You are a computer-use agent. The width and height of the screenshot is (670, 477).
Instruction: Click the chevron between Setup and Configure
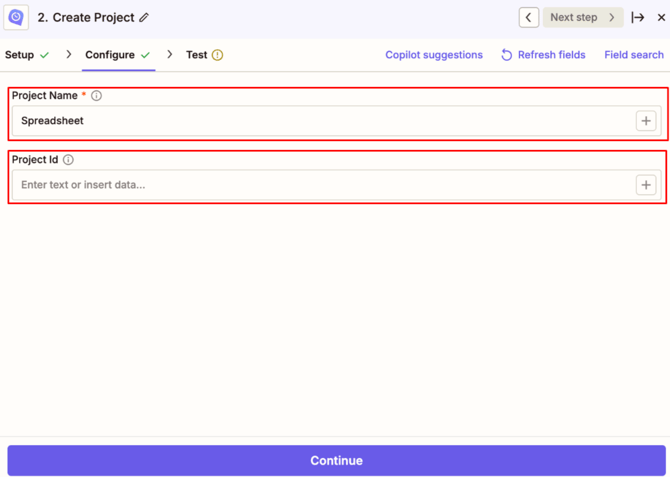68,54
